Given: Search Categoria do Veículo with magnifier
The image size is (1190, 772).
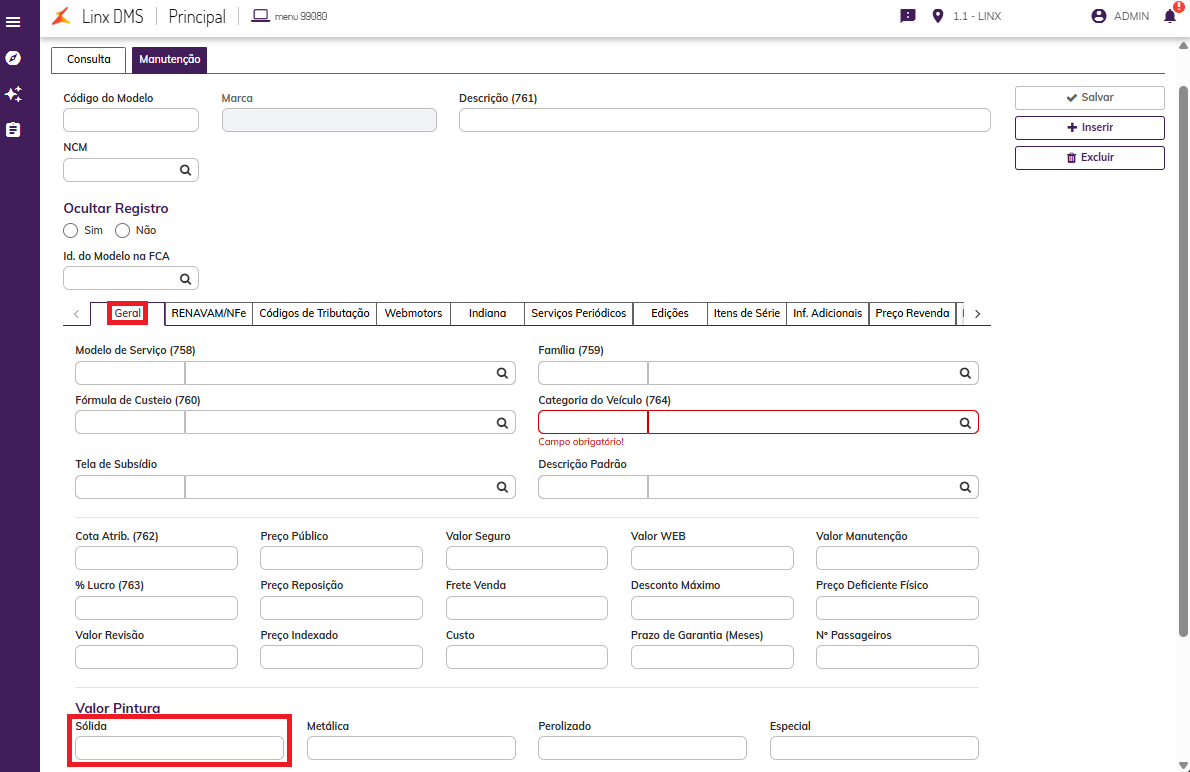Looking at the screenshot, I should coord(965,423).
